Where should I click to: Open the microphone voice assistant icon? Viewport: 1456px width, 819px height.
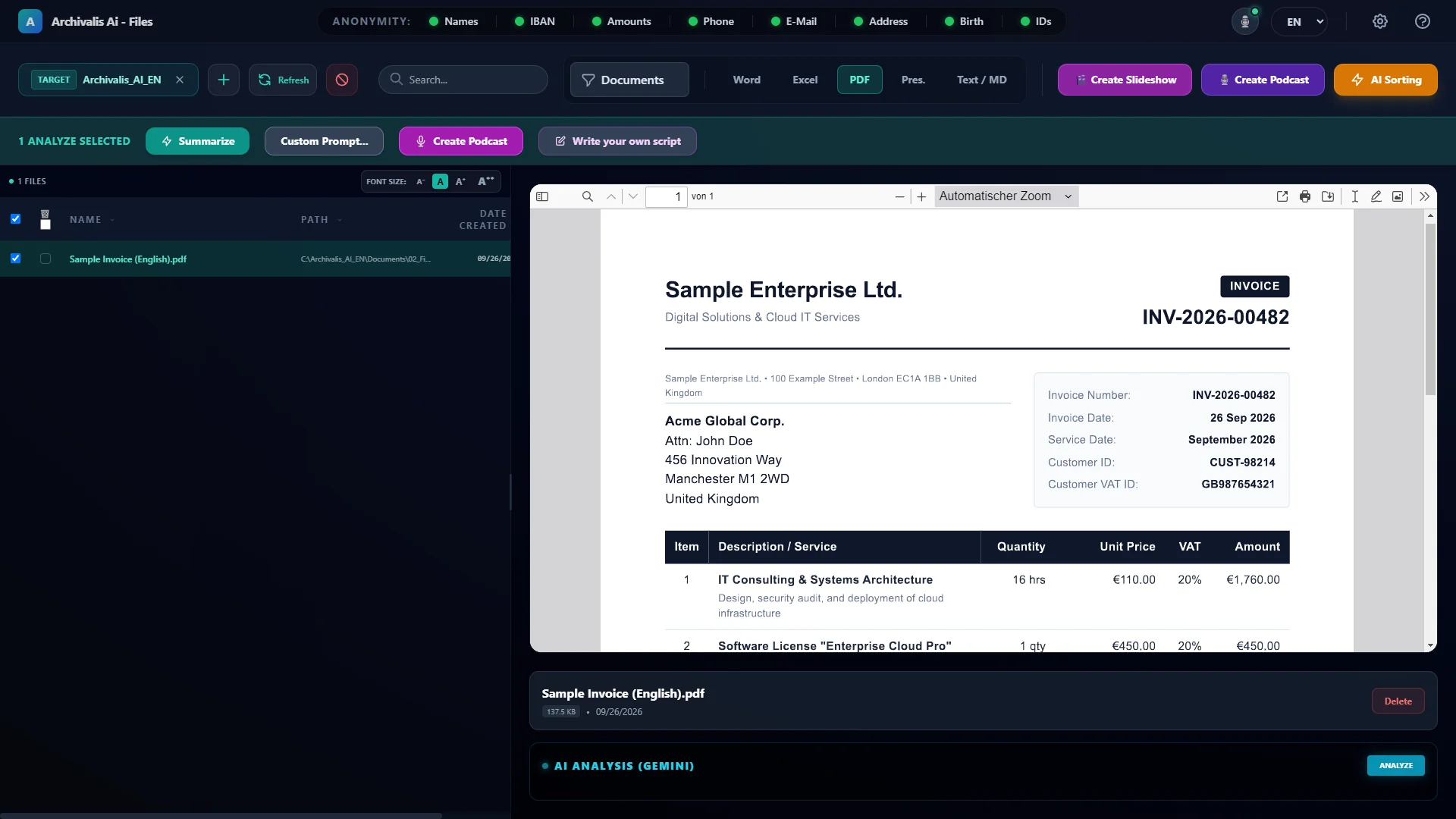coord(1244,21)
